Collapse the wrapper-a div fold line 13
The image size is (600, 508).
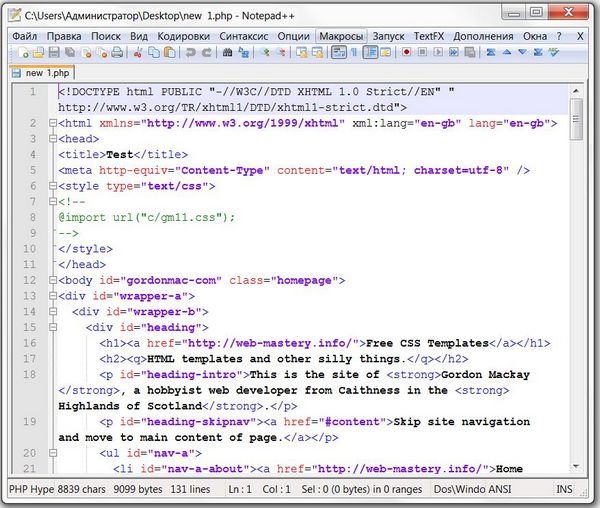click(x=53, y=296)
